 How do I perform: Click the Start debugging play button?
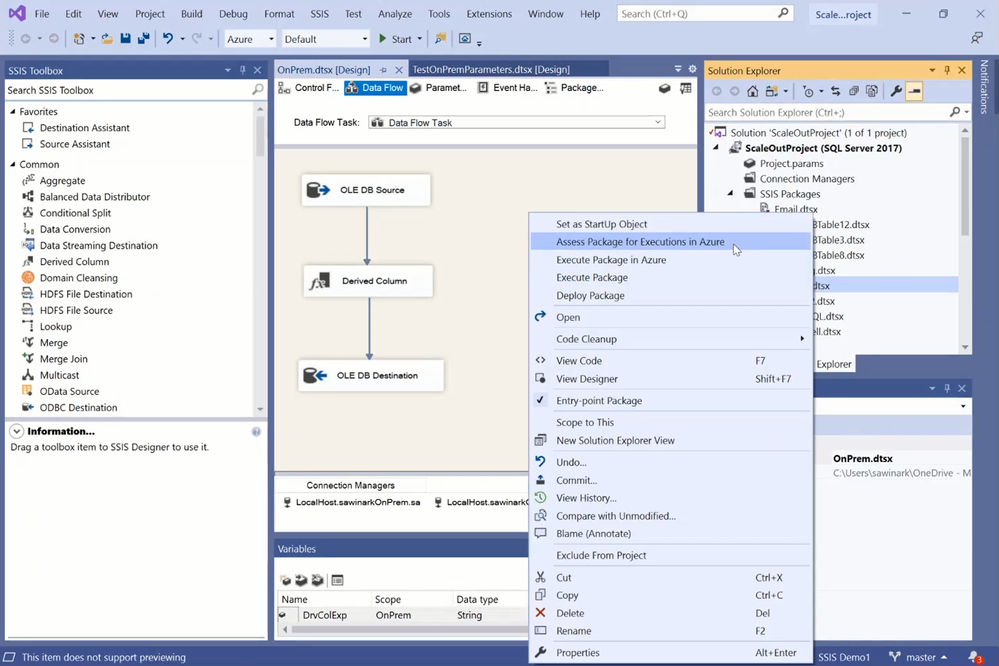point(383,39)
